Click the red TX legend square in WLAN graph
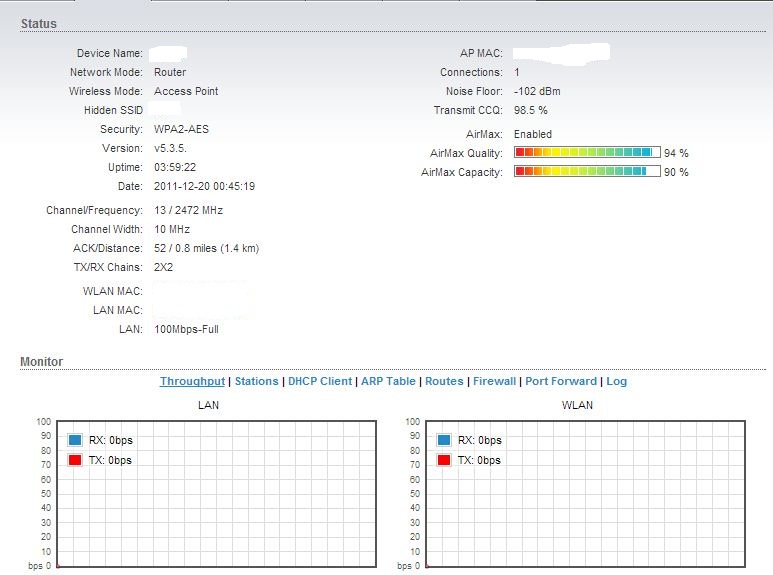The height and width of the screenshot is (575, 773). pos(444,460)
